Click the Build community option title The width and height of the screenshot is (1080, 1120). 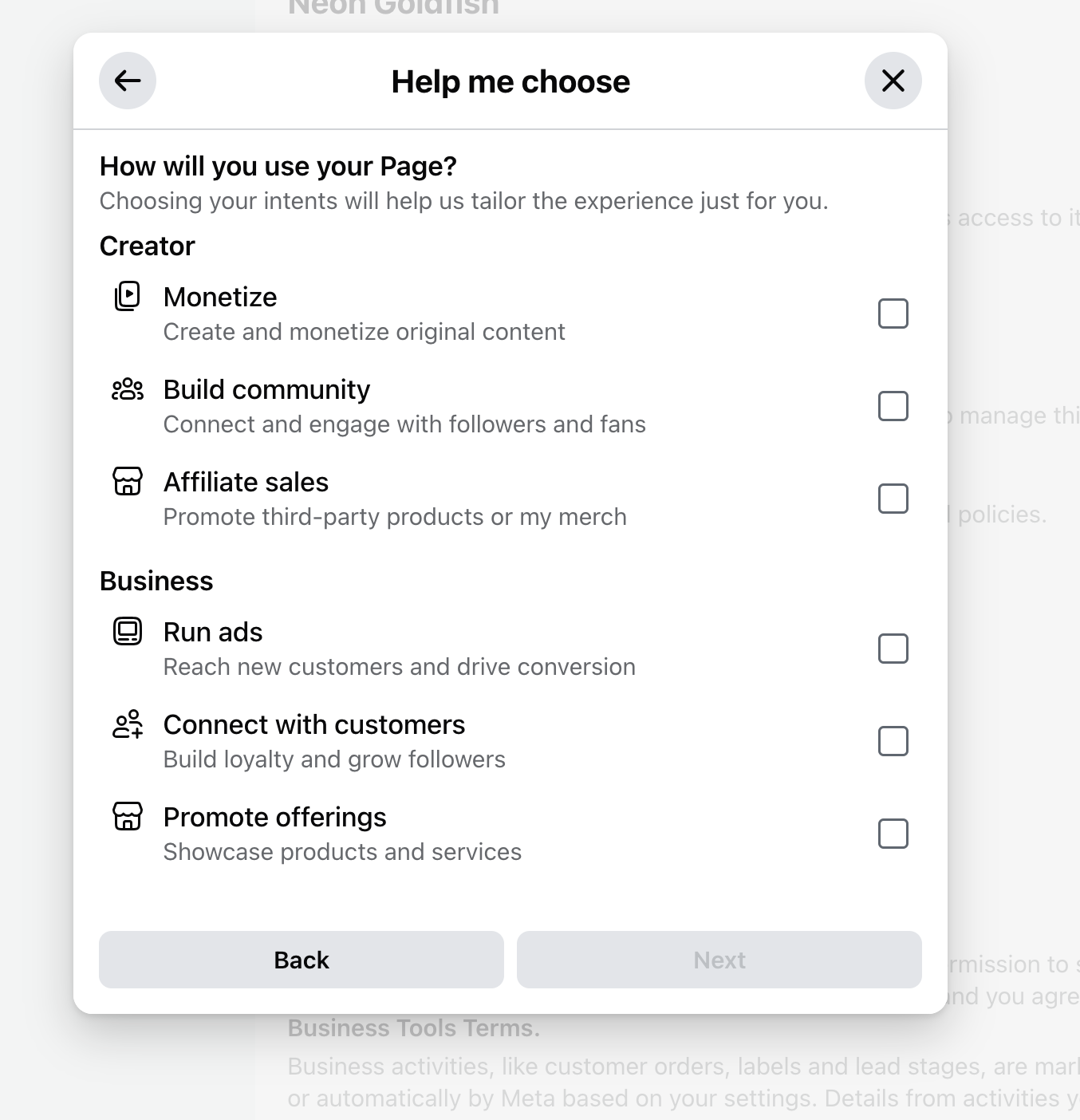266,389
